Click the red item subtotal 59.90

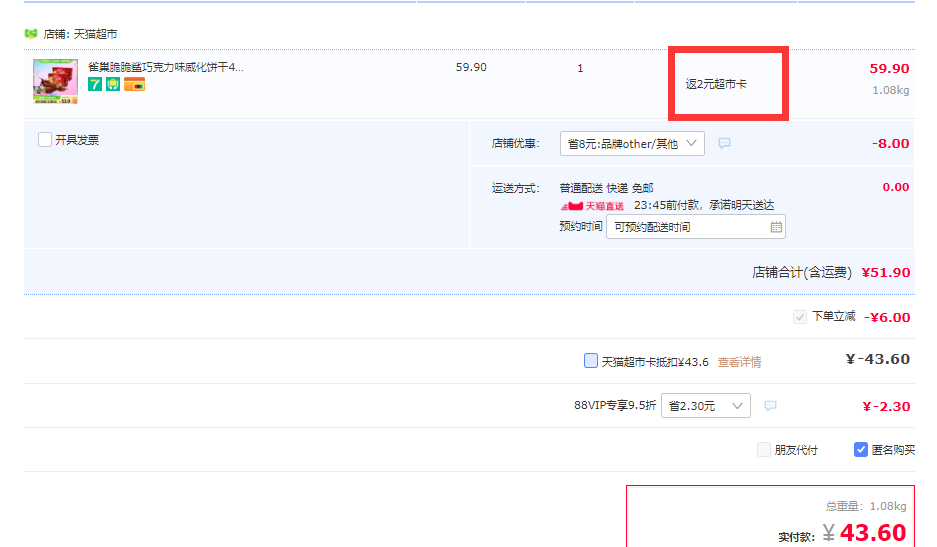pyautogui.click(x=889, y=69)
